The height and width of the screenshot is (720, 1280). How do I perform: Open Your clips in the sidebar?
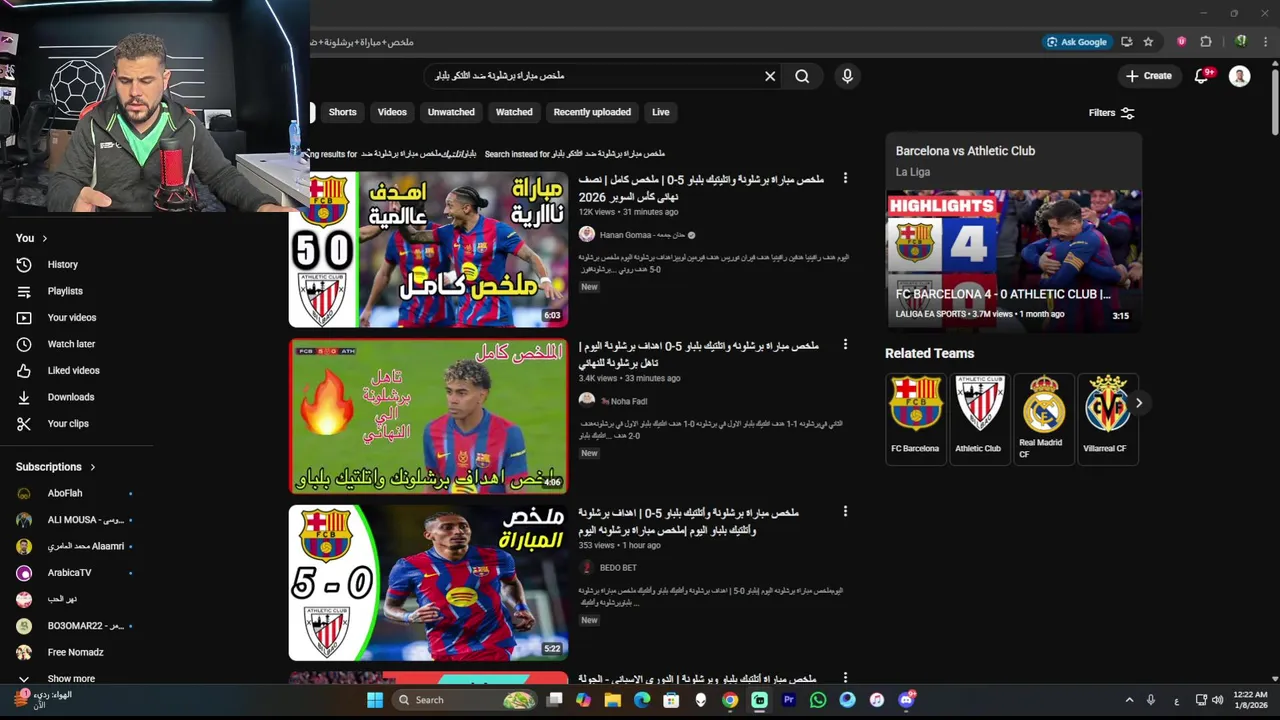(68, 423)
